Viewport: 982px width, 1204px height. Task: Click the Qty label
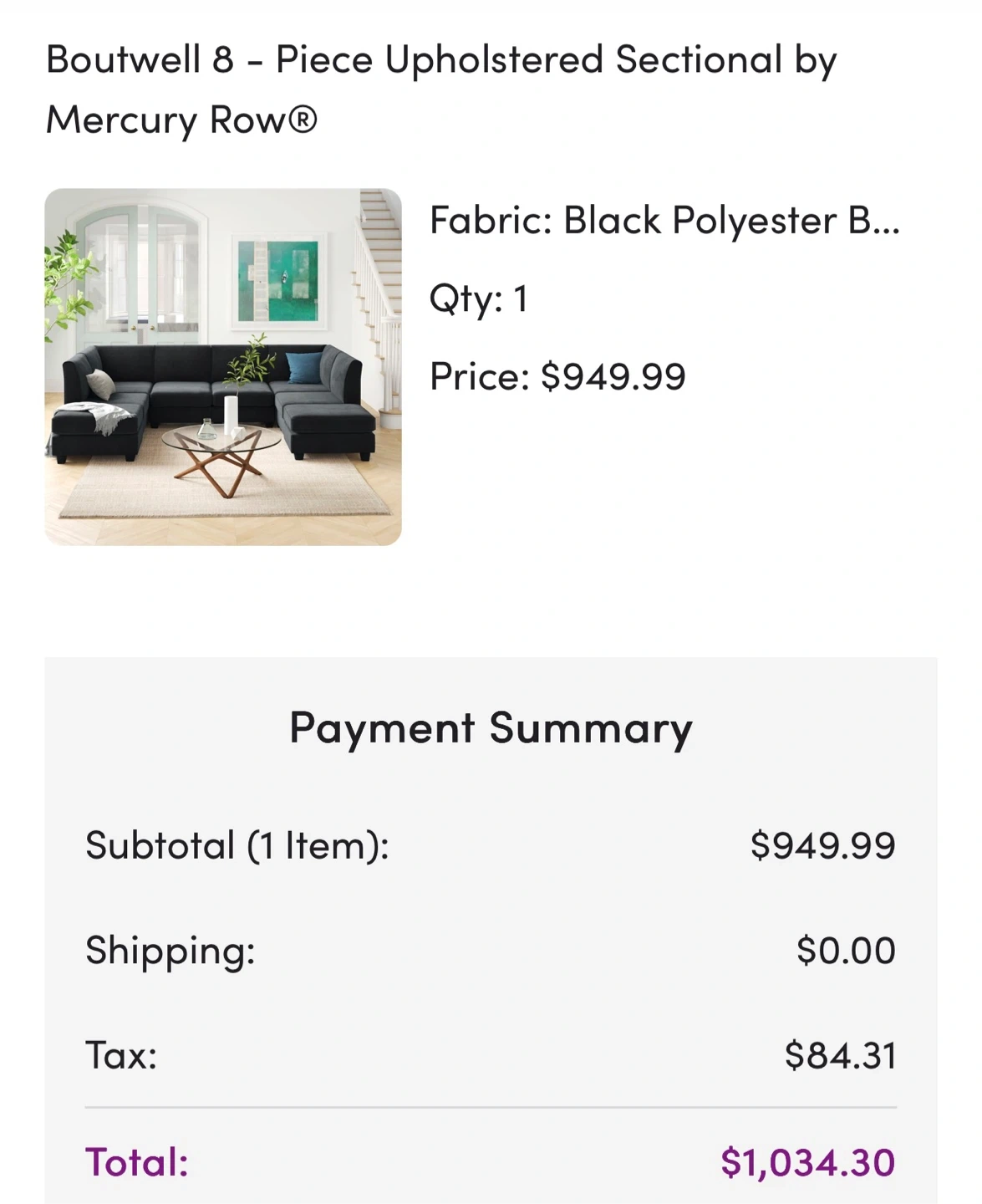[464, 298]
